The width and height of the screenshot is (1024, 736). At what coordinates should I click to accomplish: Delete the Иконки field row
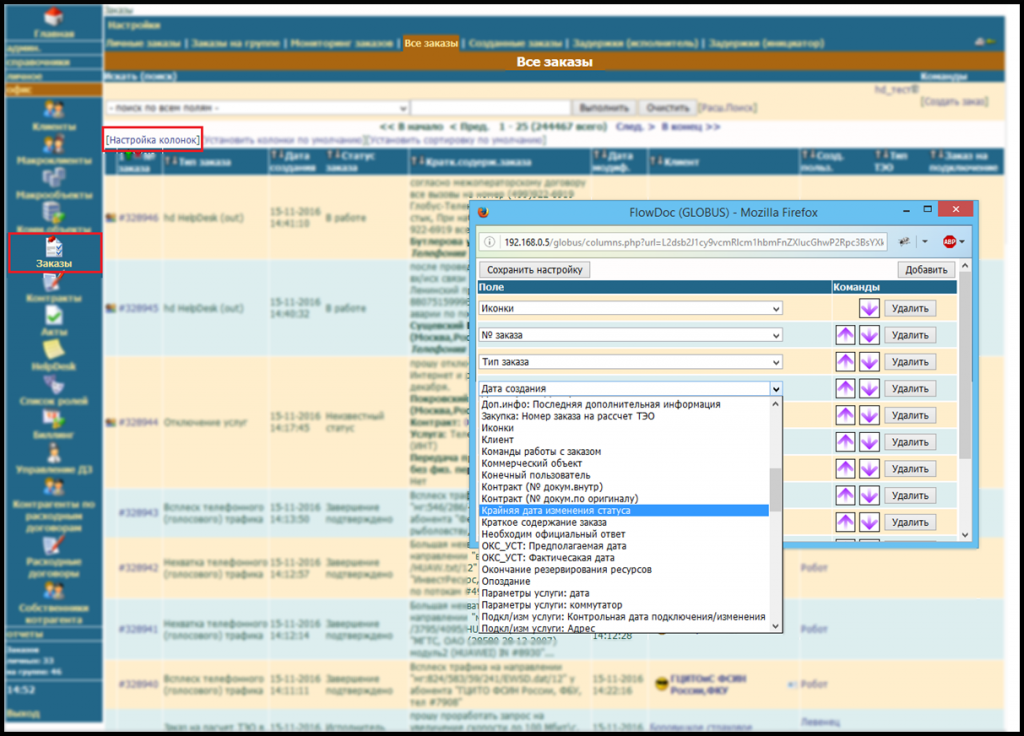(910, 308)
